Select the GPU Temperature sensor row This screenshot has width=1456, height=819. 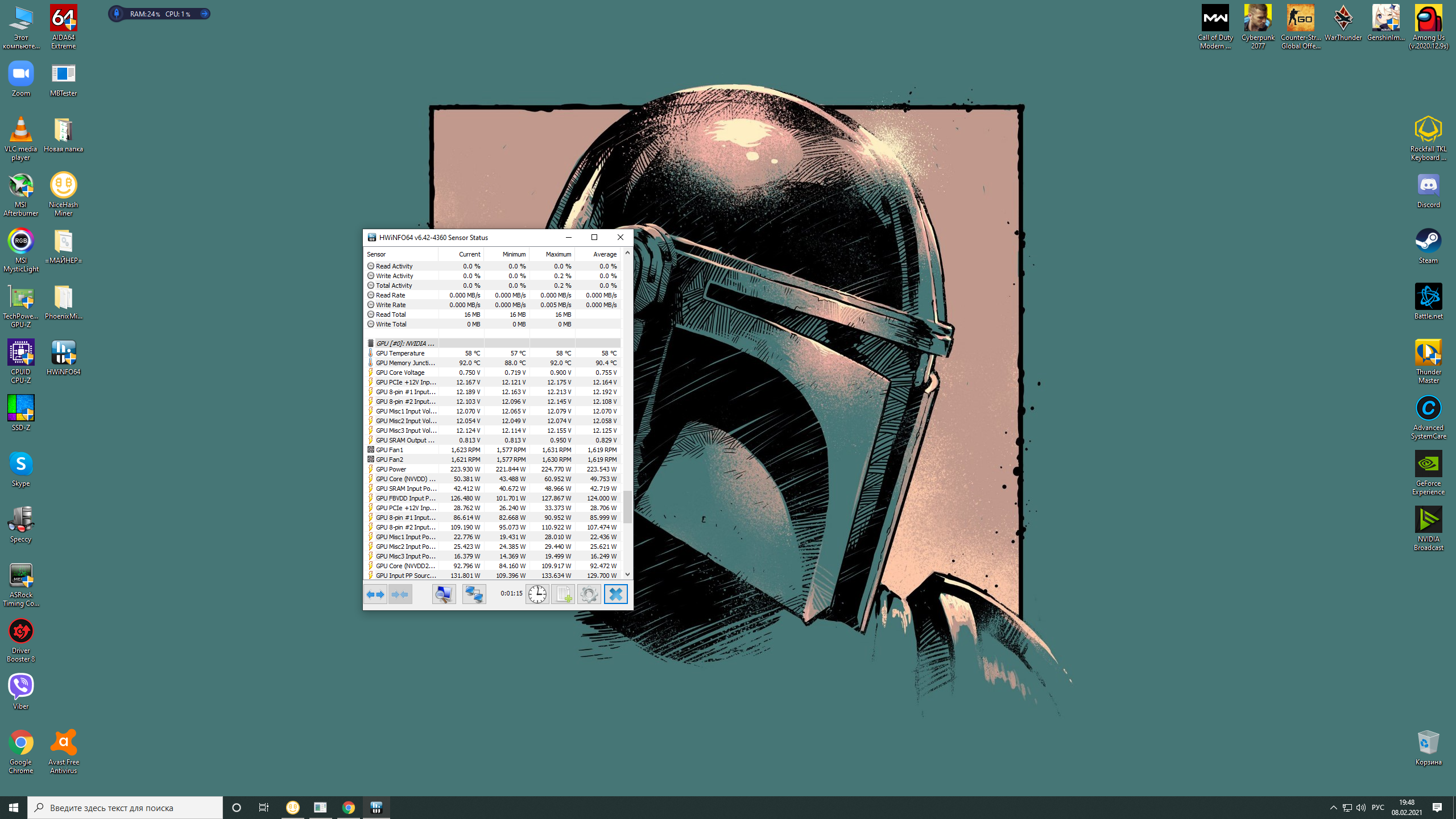pyautogui.click(x=400, y=353)
